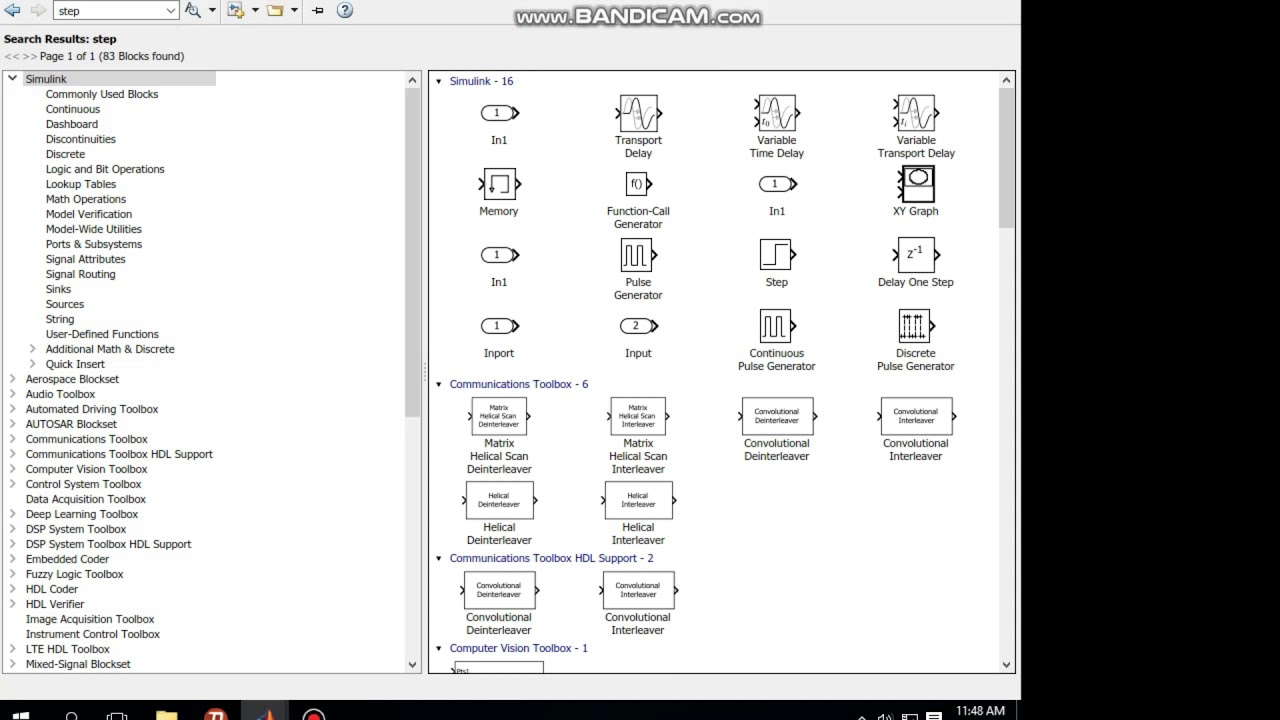Viewport: 1280px width, 720px height.
Task: Select the Discrete Pulse Generator block
Action: 916,340
